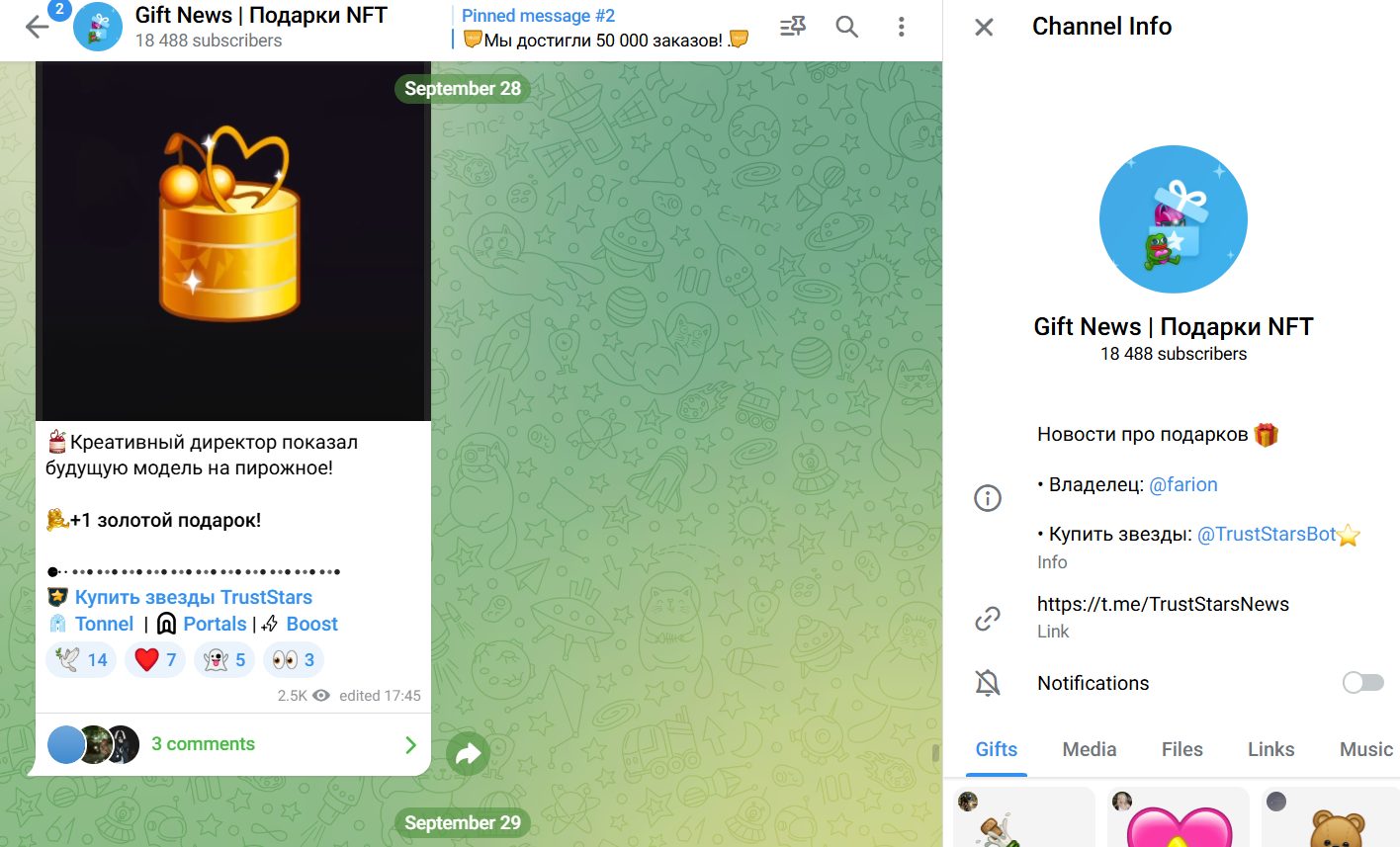1400x847 pixels.
Task: Click the commenter avatars beside 3 comments
Action: pos(94,744)
